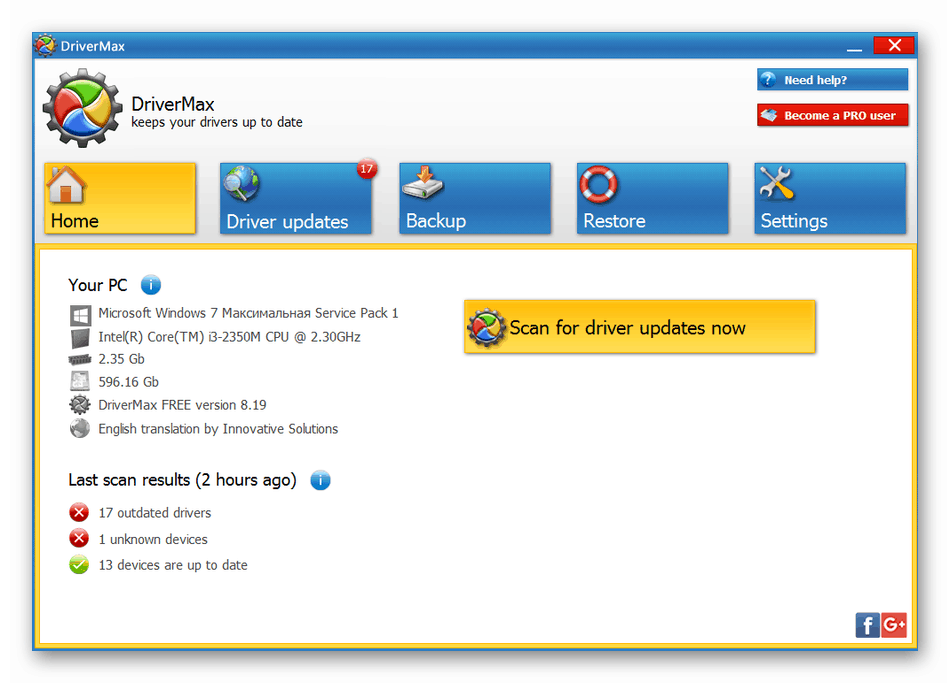
Task: Click info icon beside Last scan results
Action: [x=321, y=480]
